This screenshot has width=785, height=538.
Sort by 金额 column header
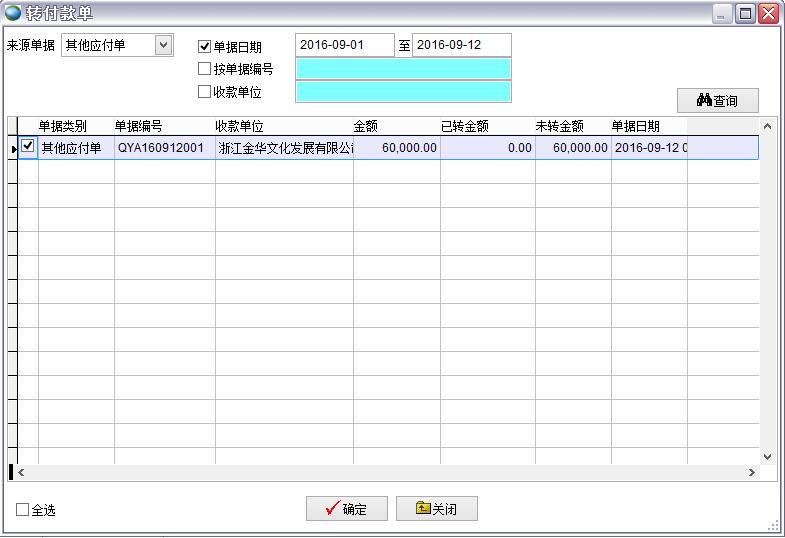coord(366,126)
